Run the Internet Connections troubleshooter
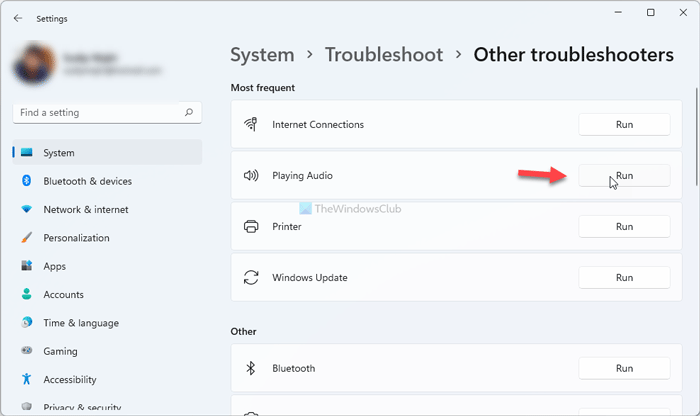Screen dimensions: 700x416 click(624, 125)
